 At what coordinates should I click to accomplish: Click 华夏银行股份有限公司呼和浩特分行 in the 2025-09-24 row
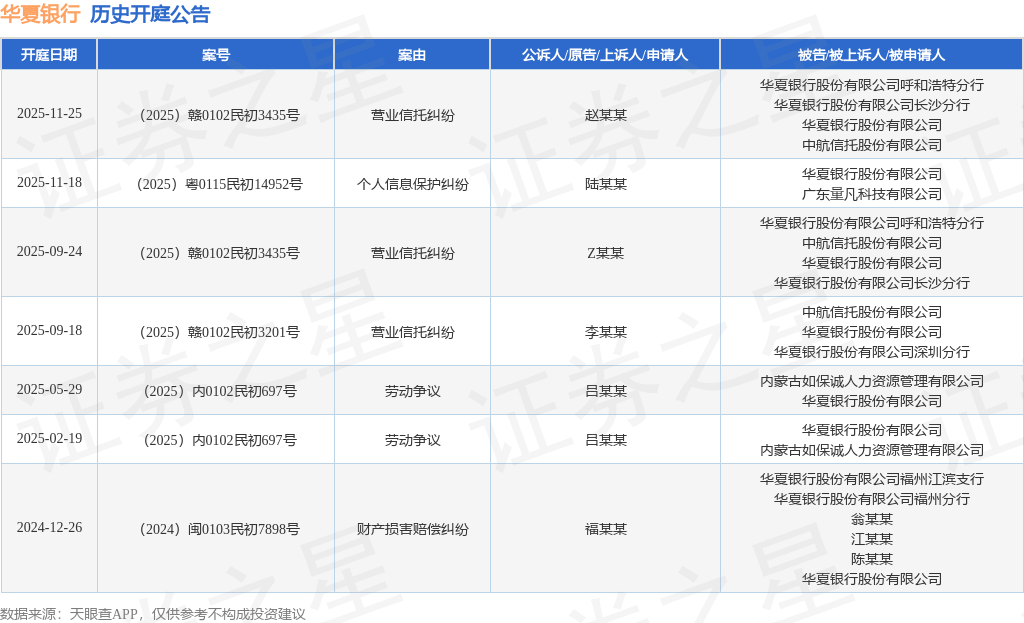tap(872, 223)
